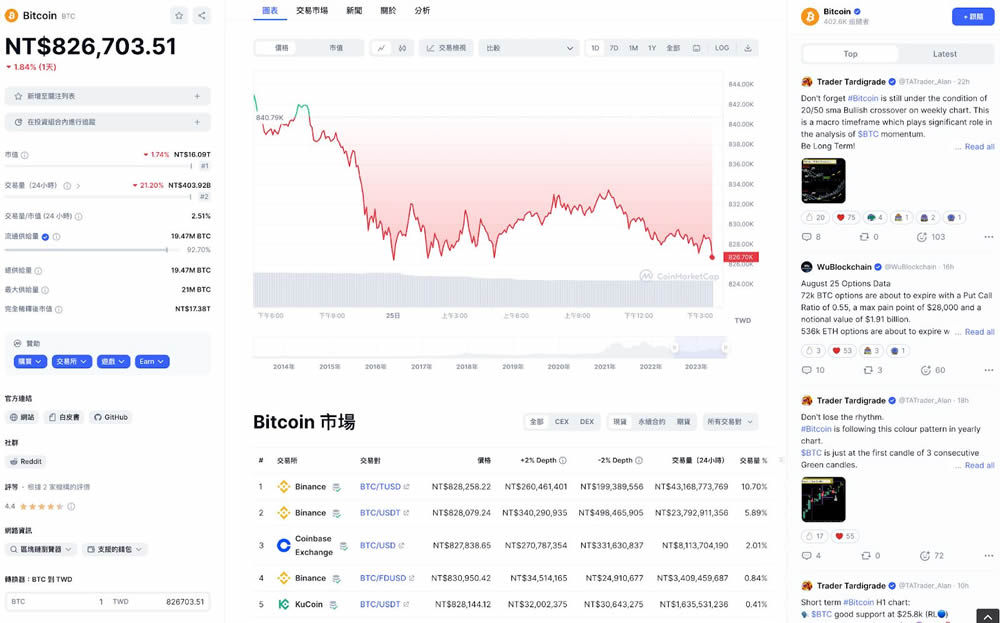This screenshot has width=1000, height=623.
Task: Click the chart timeline range slider handle
Action: tap(675, 348)
